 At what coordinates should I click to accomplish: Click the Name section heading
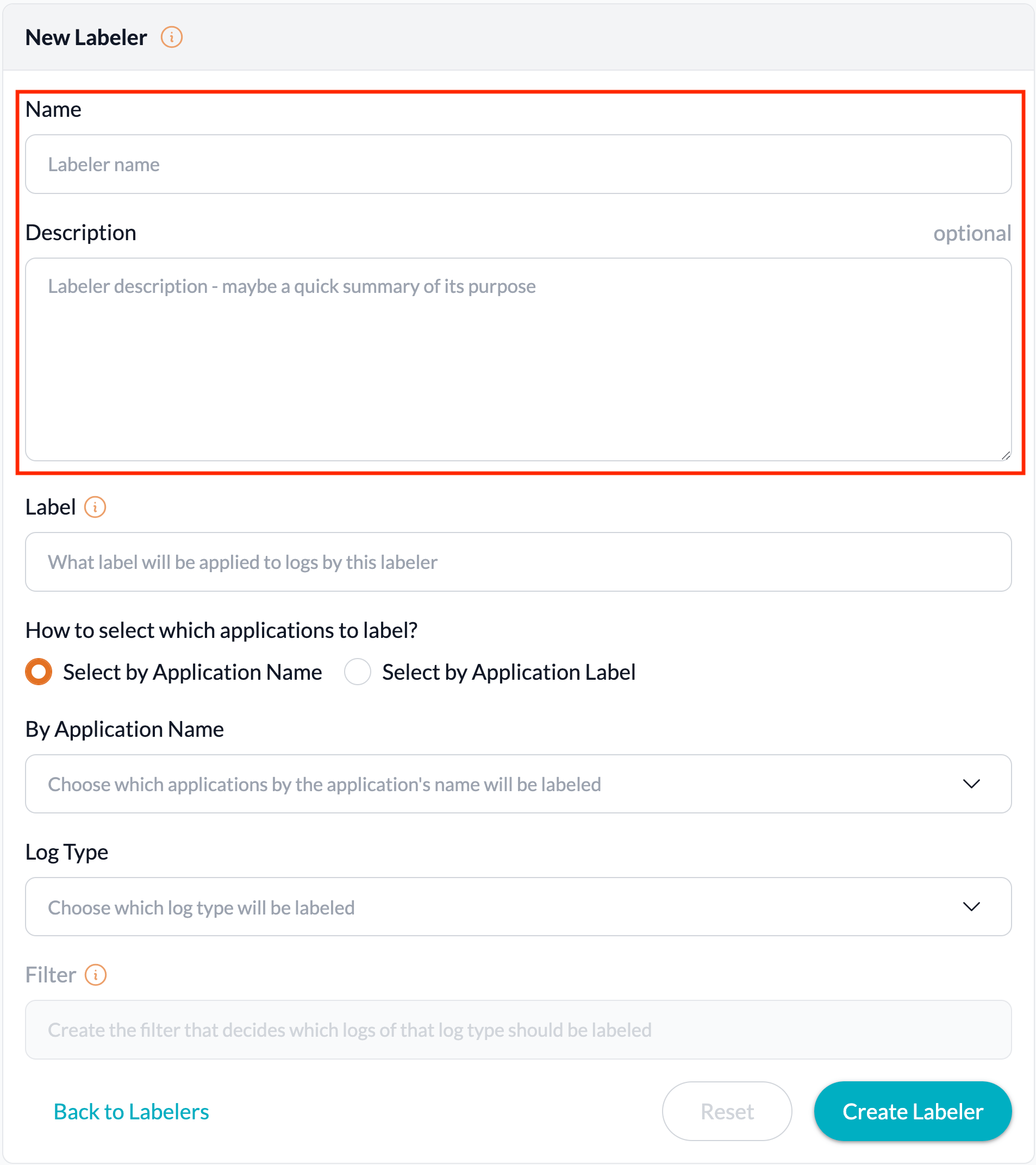click(53, 109)
